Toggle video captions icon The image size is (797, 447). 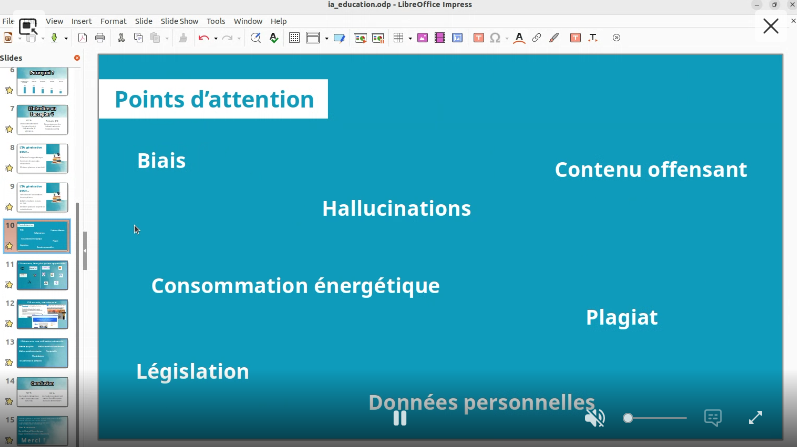[713, 418]
